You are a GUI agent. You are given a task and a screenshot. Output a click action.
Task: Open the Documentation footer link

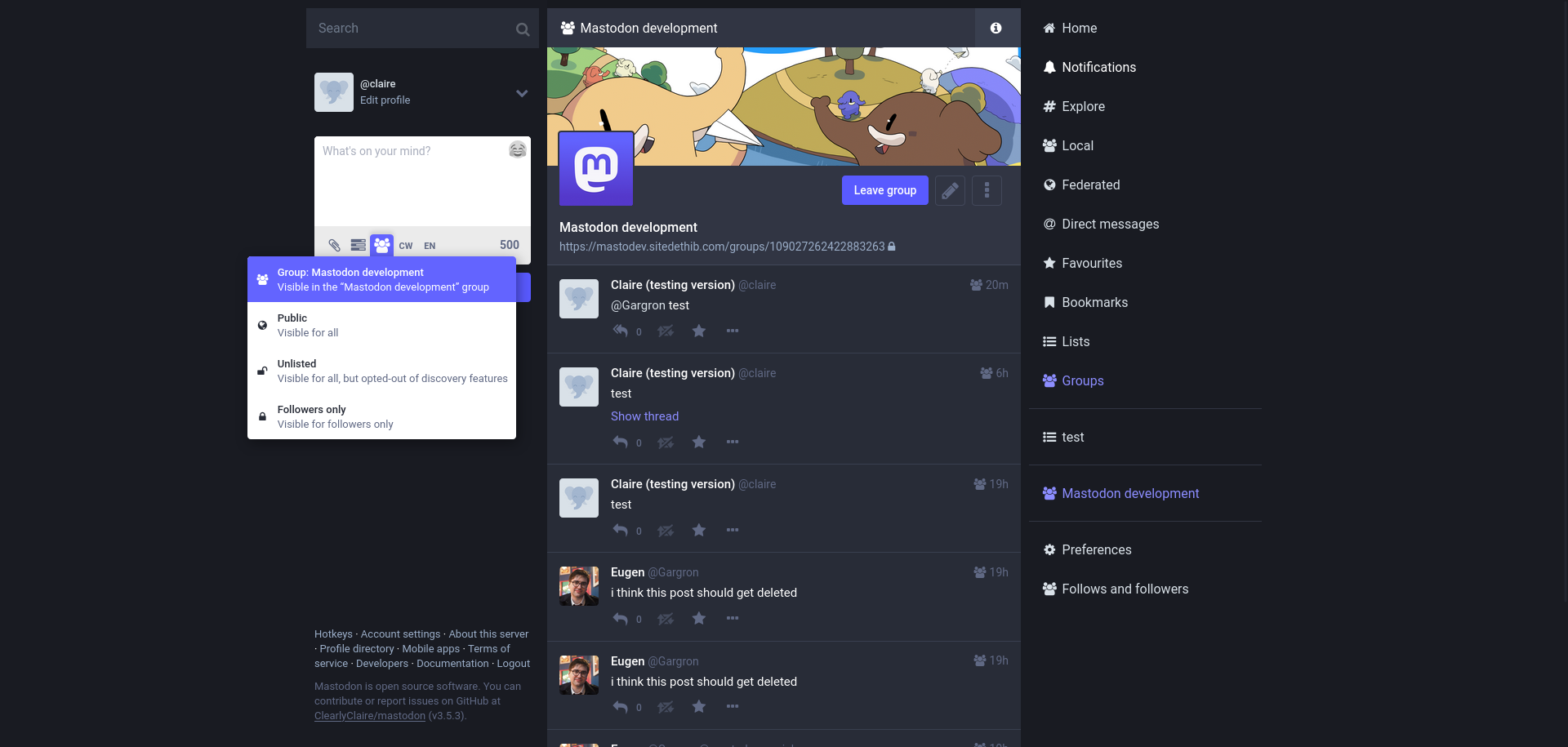point(452,664)
